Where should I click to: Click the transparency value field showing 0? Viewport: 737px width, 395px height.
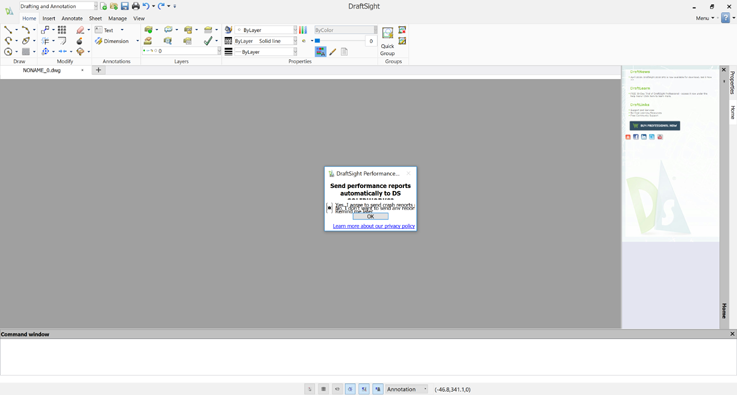tap(371, 41)
